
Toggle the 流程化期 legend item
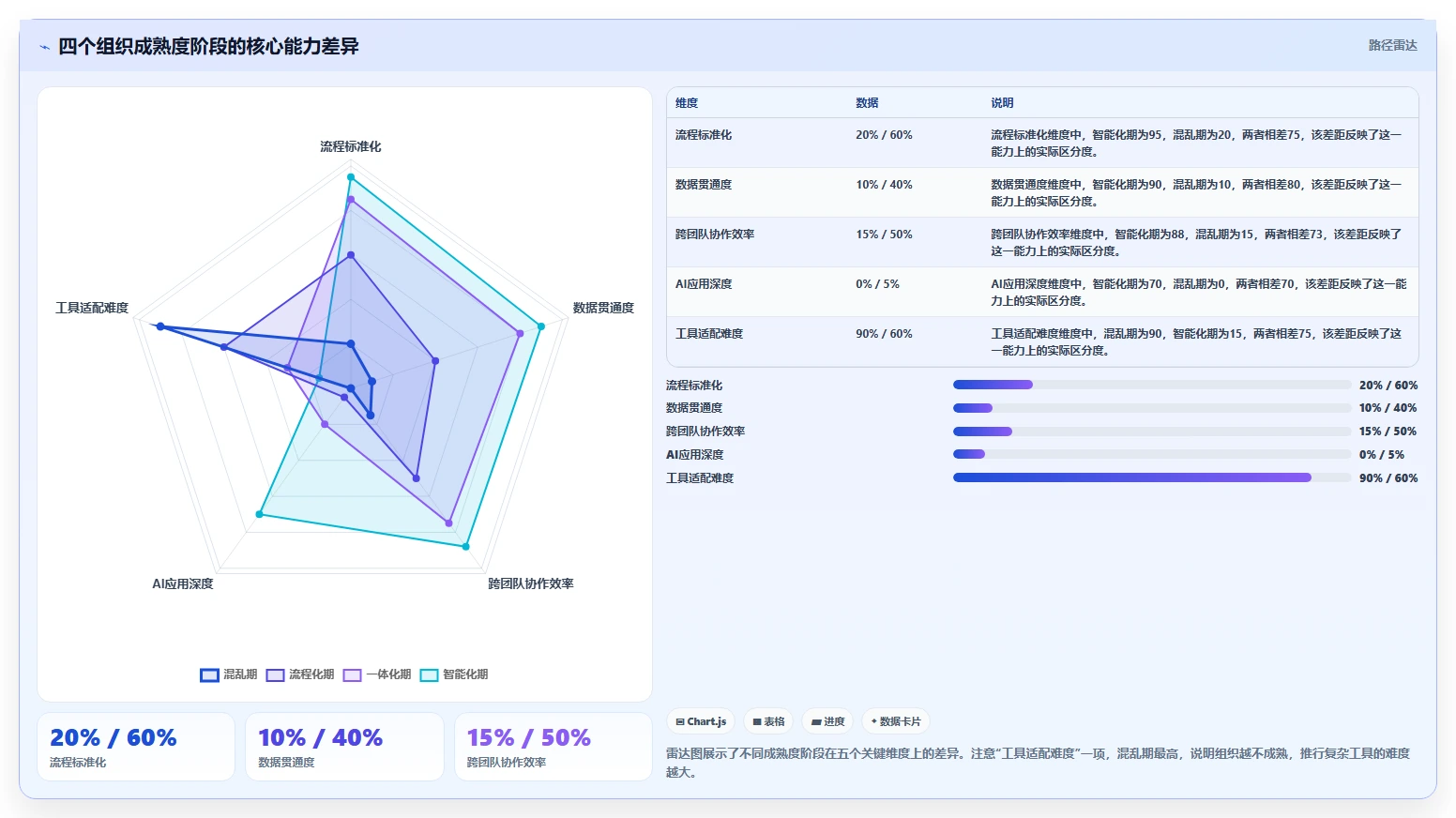coord(300,674)
